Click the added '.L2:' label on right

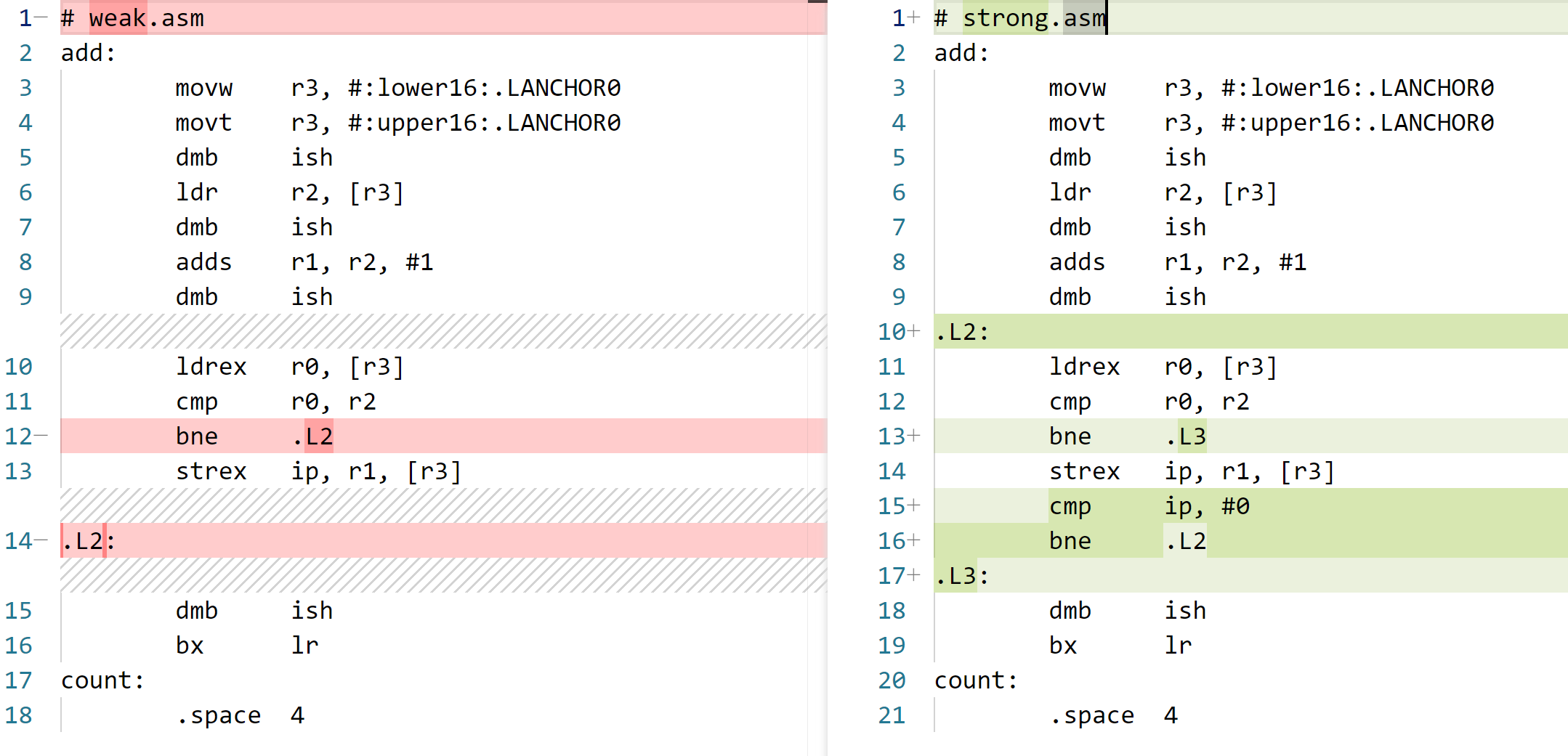pyautogui.click(x=1250, y=331)
